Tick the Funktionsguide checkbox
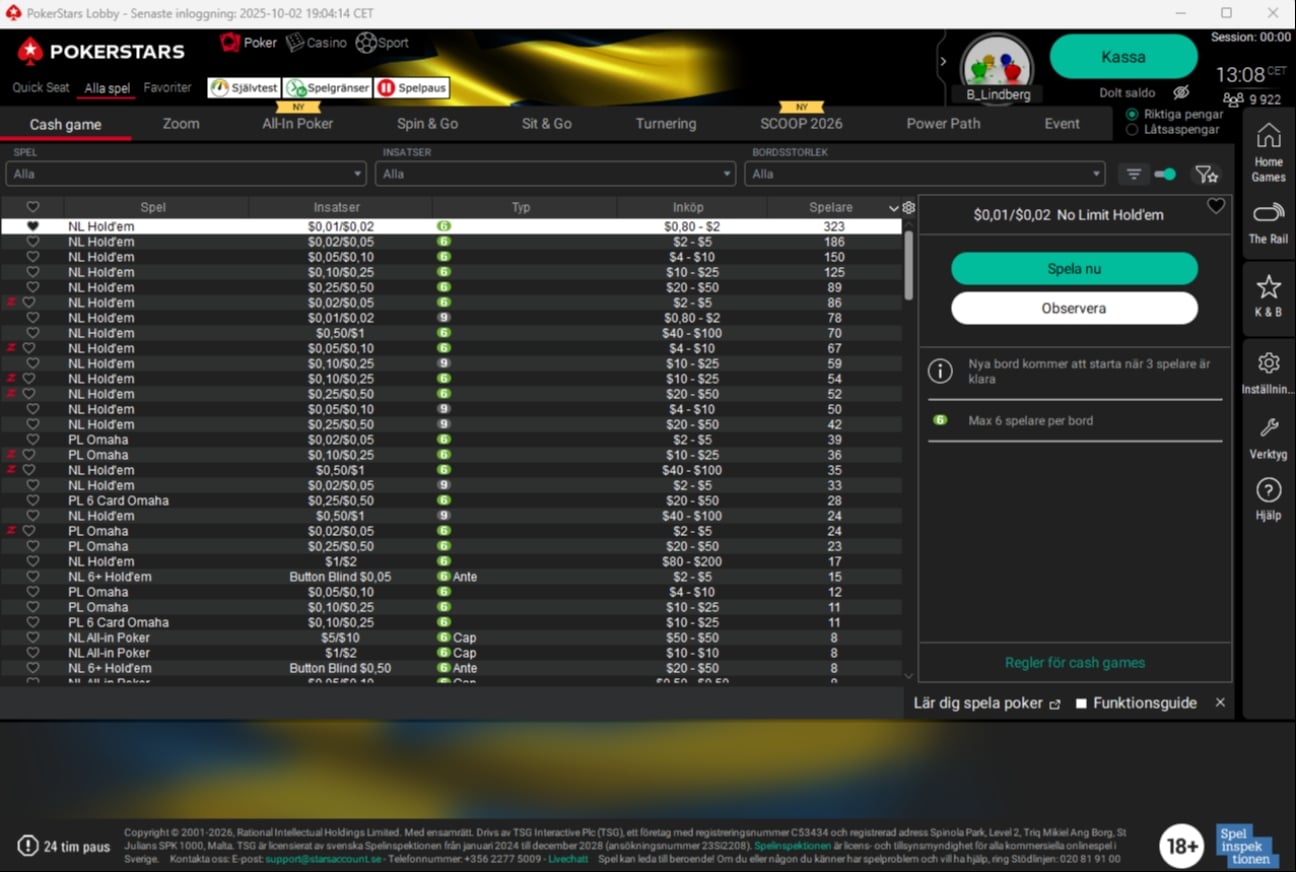Image resolution: width=1296 pixels, height=872 pixels. click(1081, 703)
